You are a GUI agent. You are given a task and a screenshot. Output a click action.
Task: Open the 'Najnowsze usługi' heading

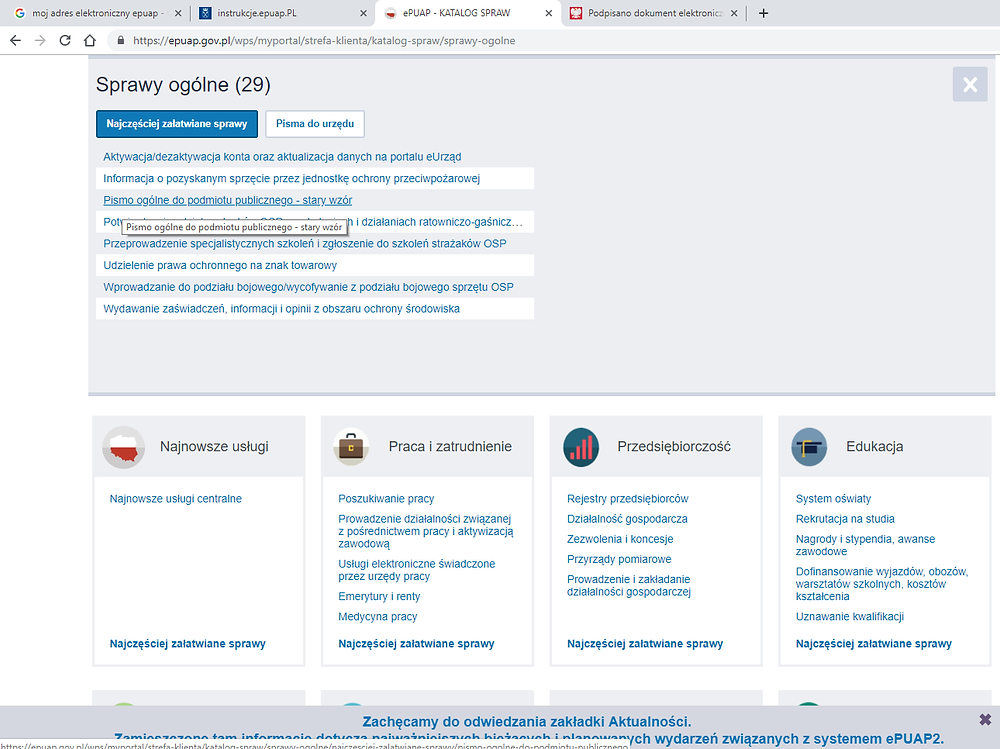click(x=214, y=447)
